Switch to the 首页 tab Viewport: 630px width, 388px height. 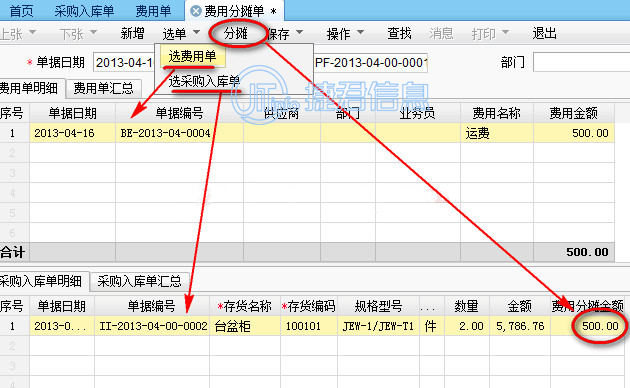pos(21,11)
